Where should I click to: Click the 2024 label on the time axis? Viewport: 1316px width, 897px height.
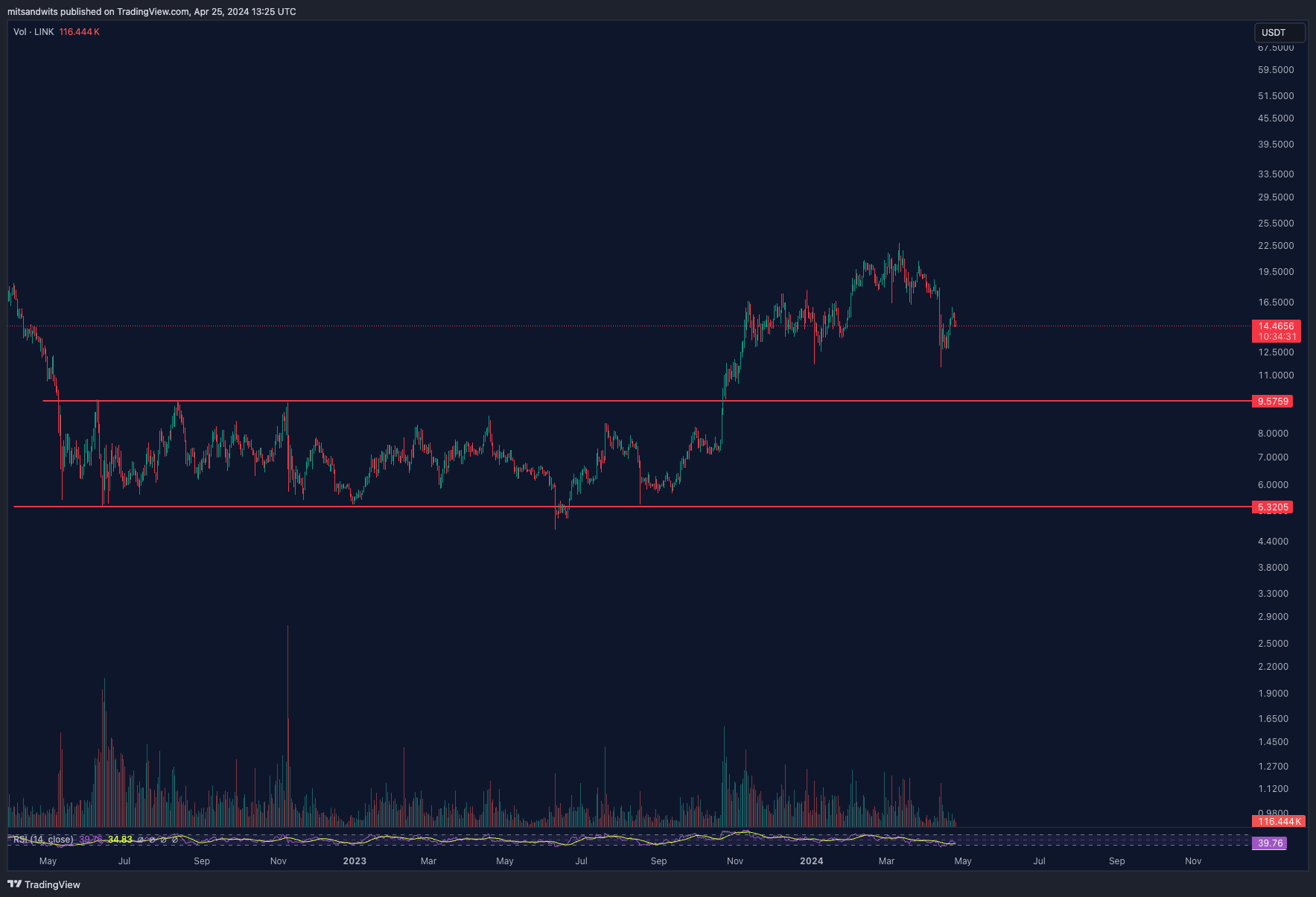click(812, 861)
